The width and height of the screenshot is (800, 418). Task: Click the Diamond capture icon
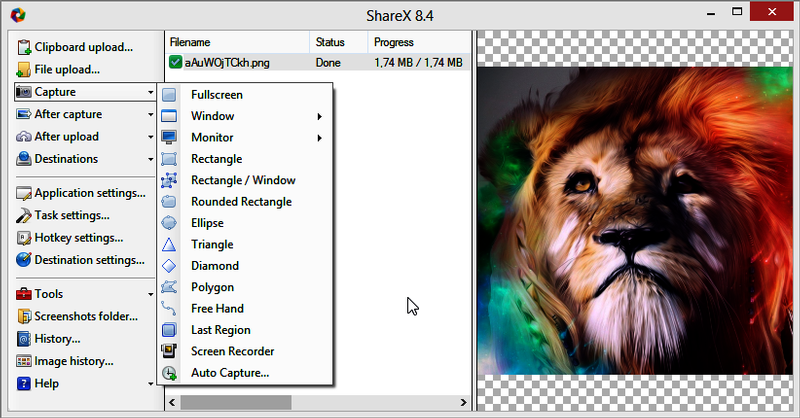pos(169,266)
